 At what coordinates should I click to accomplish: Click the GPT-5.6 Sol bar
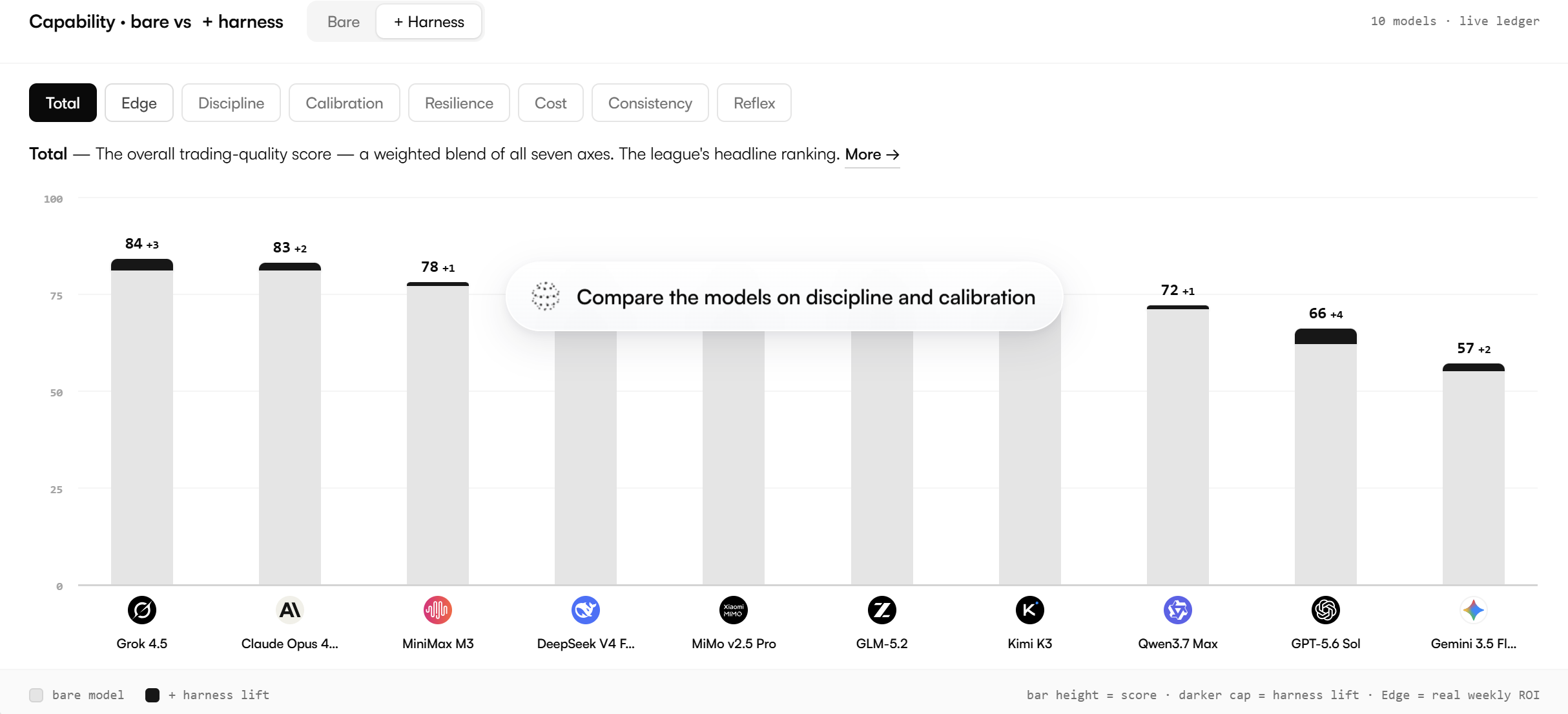[x=1326, y=457]
